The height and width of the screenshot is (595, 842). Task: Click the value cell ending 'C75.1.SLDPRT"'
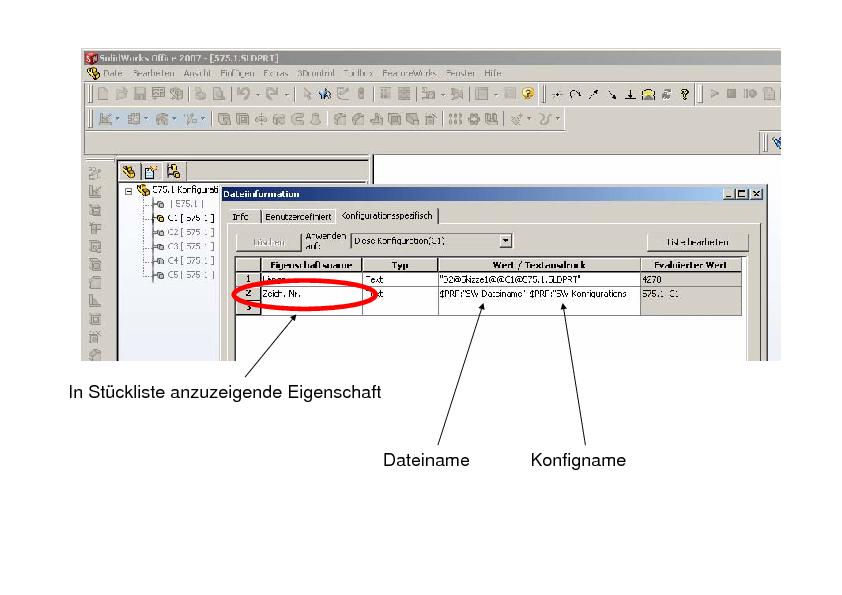539,279
